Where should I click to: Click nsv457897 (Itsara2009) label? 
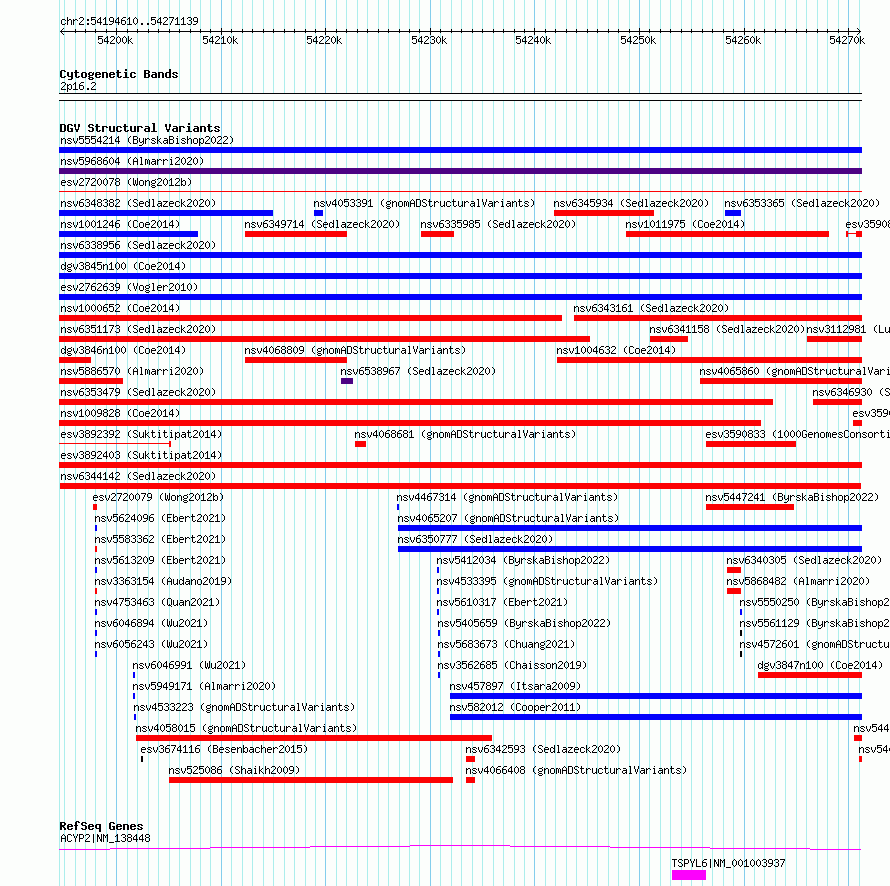pos(515,686)
